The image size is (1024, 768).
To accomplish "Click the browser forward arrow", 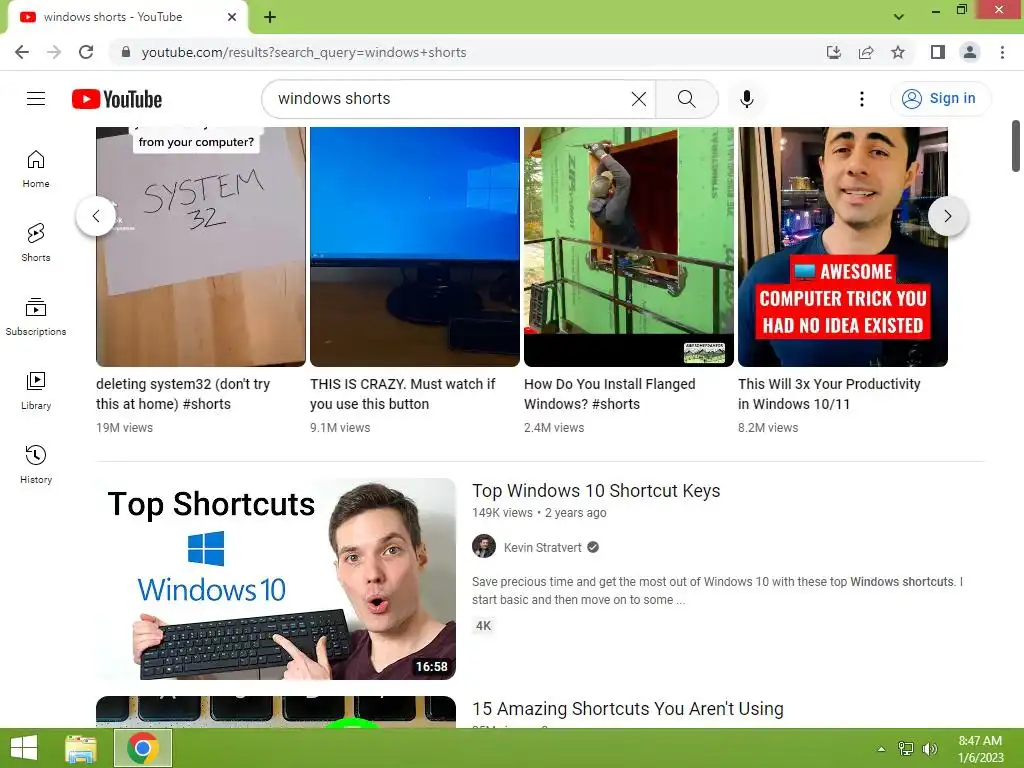I will [54, 52].
